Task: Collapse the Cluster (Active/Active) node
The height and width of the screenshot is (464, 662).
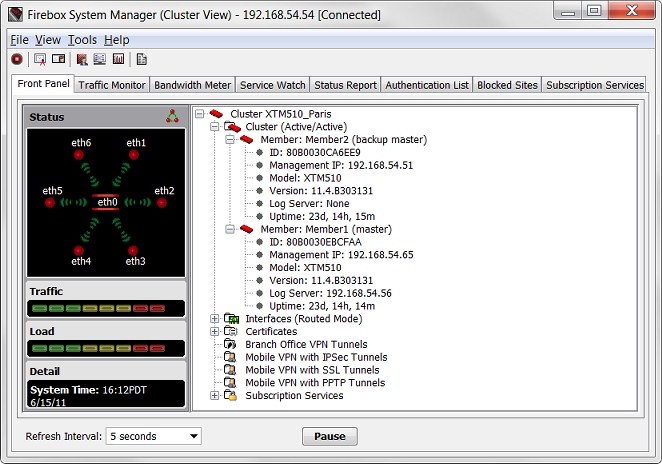Action: [x=214, y=127]
